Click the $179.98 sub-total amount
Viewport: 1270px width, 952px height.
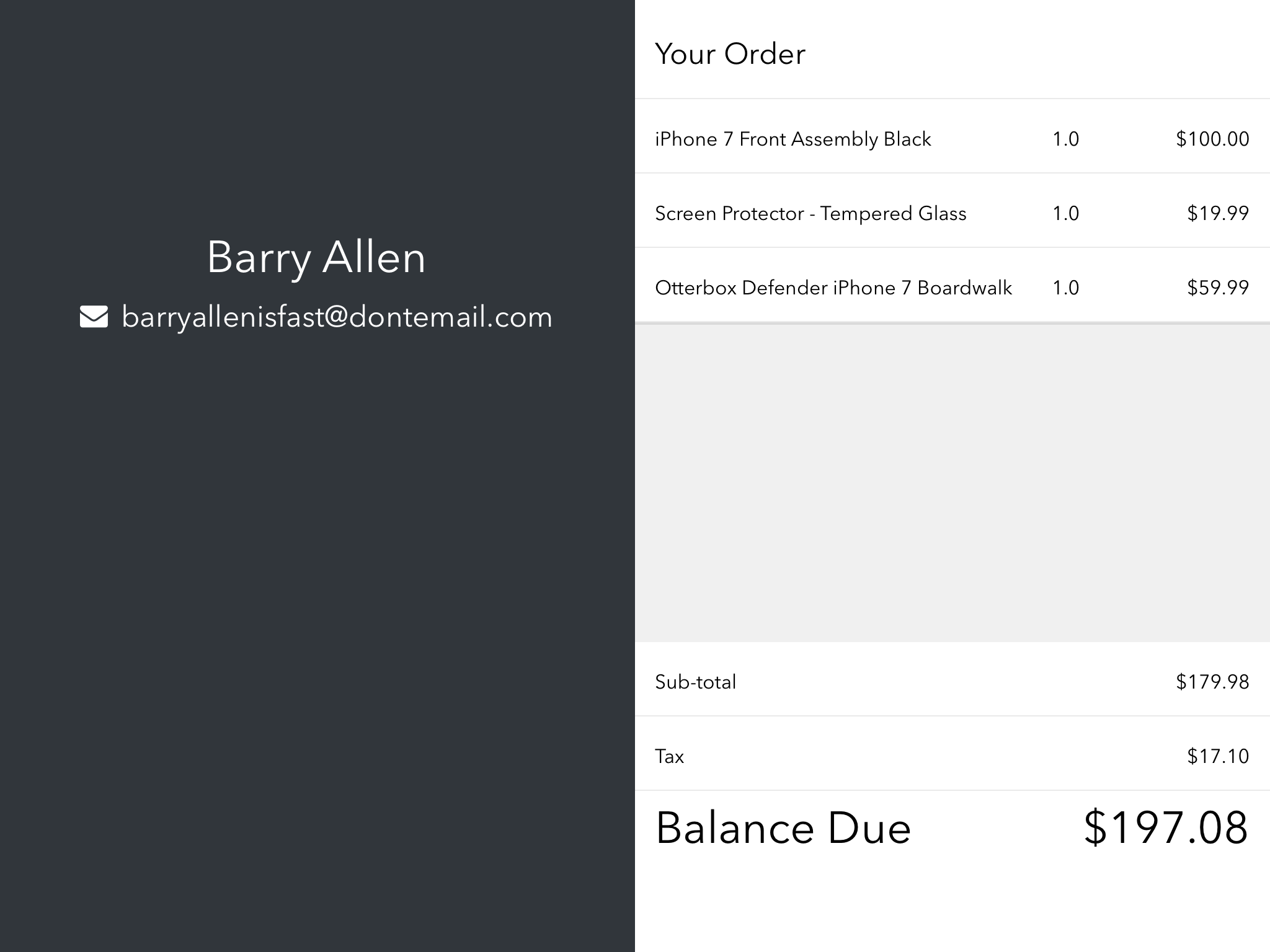pos(1212,682)
